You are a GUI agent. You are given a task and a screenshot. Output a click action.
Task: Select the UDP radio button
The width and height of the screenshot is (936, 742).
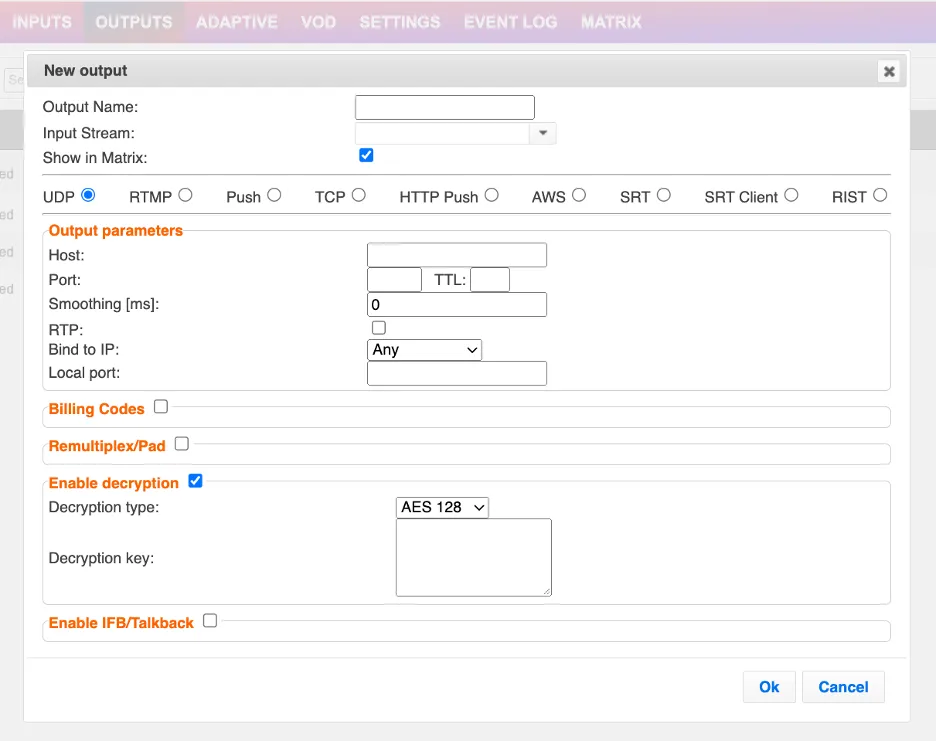(x=88, y=195)
